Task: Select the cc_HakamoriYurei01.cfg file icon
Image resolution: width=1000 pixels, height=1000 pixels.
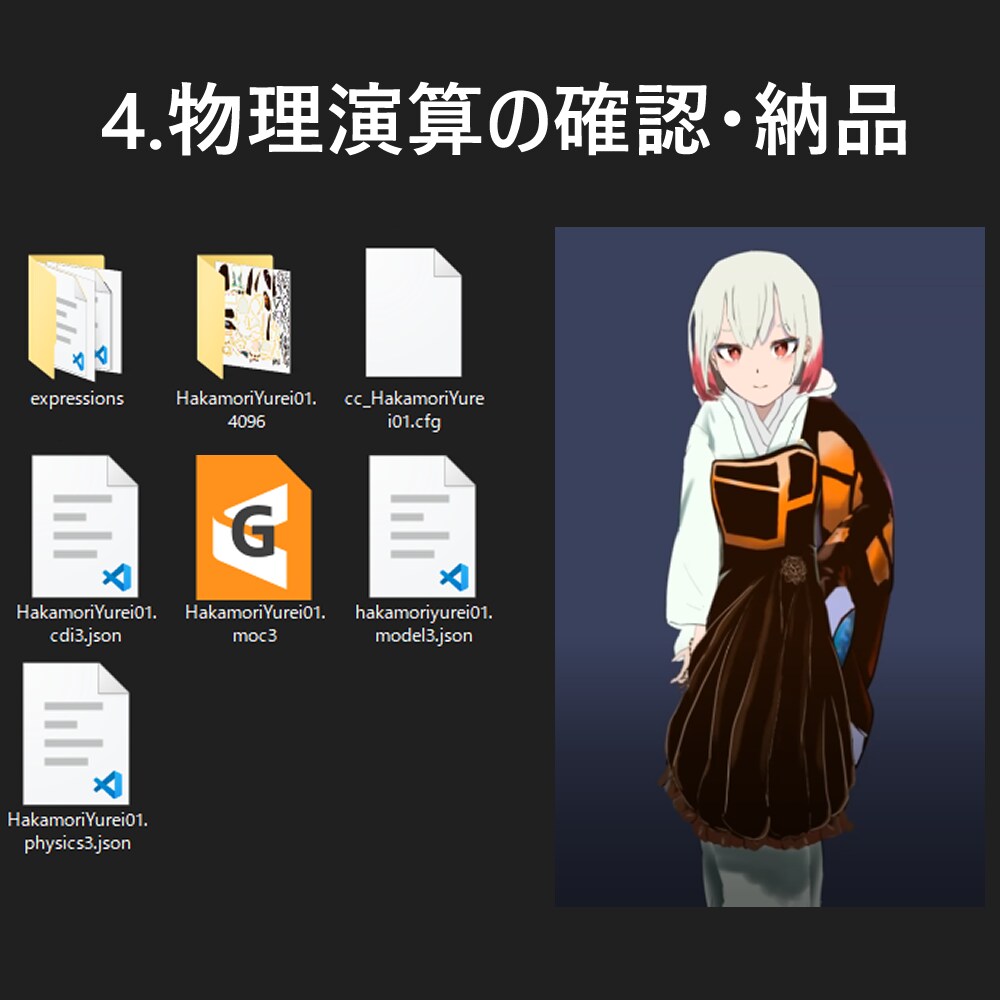Action: [x=413, y=312]
